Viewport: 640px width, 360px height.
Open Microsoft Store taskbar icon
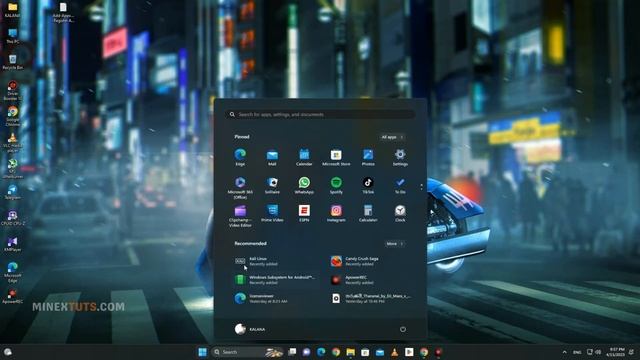365,352
